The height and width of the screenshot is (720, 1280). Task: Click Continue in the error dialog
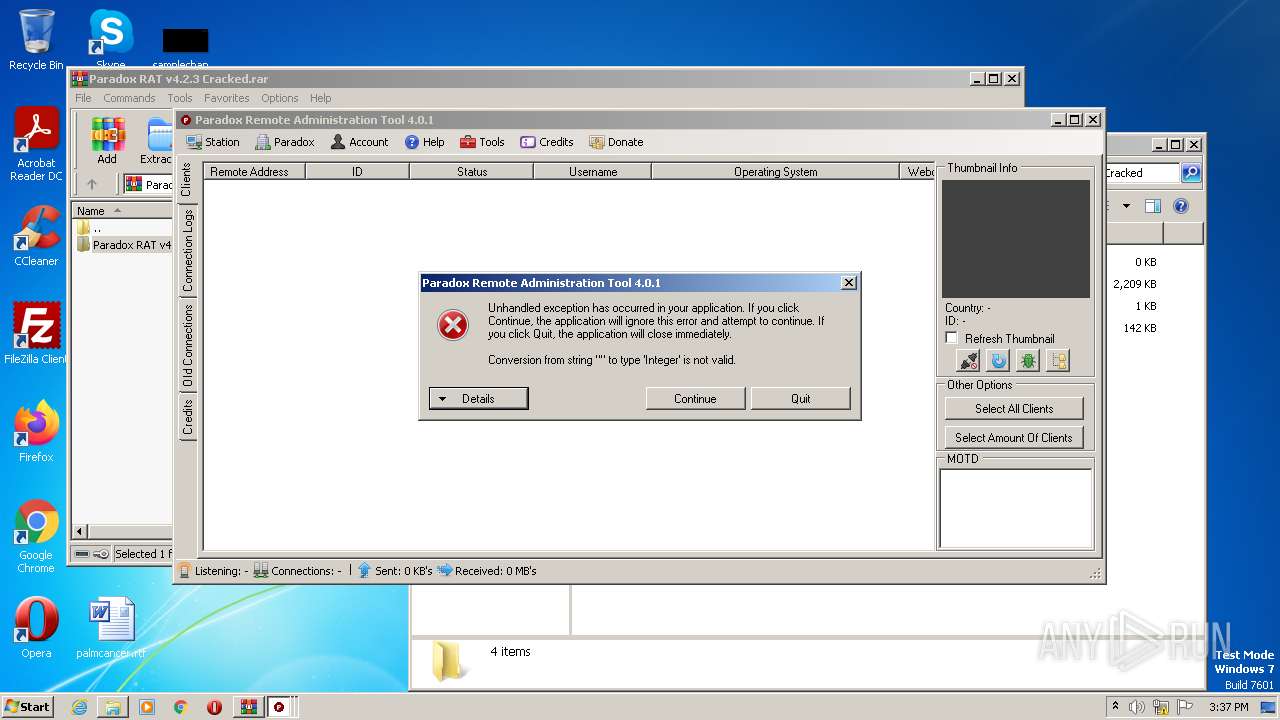695,398
